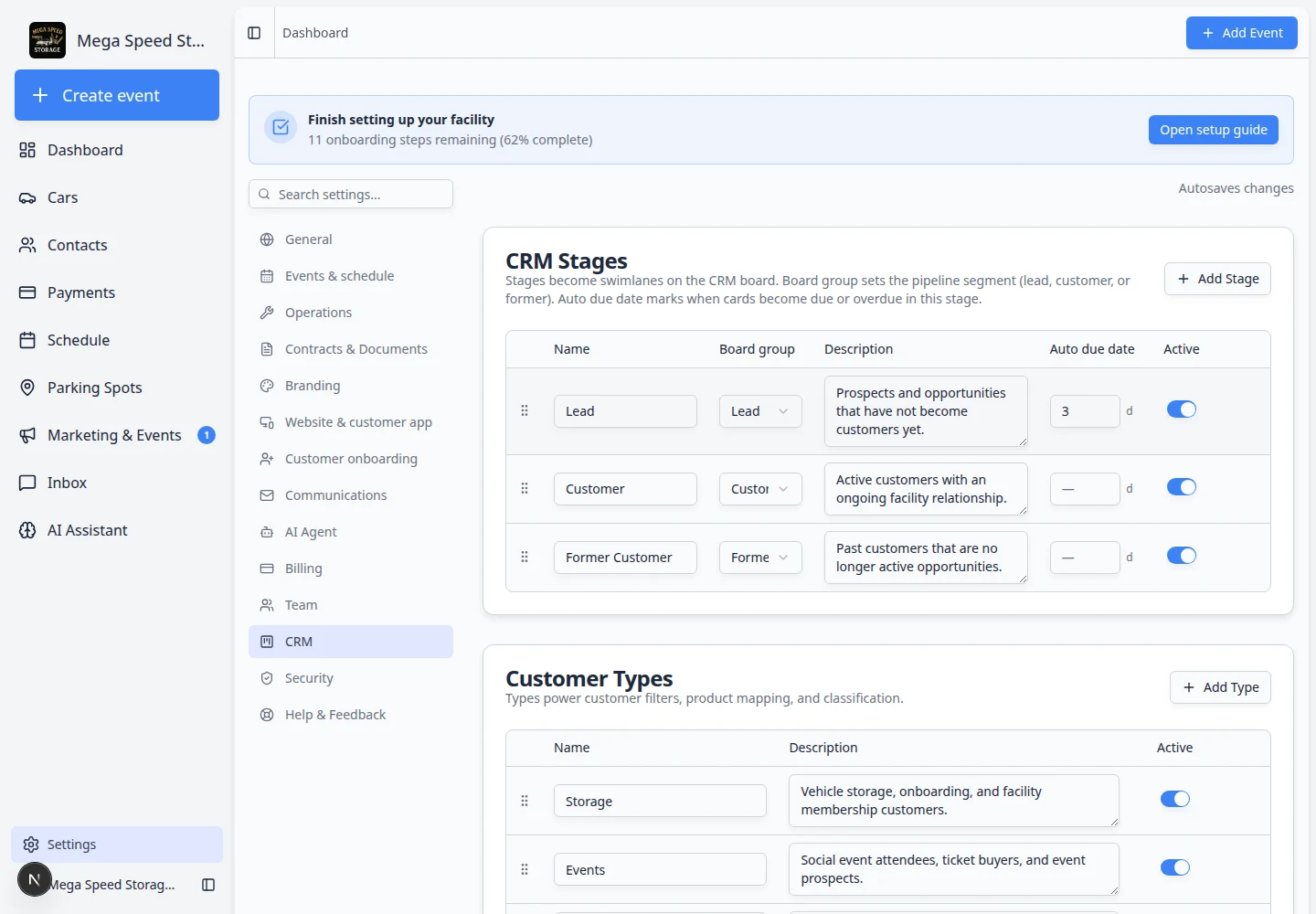Click the Add Type button
This screenshot has width=1316, height=914.
pos(1220,687)
